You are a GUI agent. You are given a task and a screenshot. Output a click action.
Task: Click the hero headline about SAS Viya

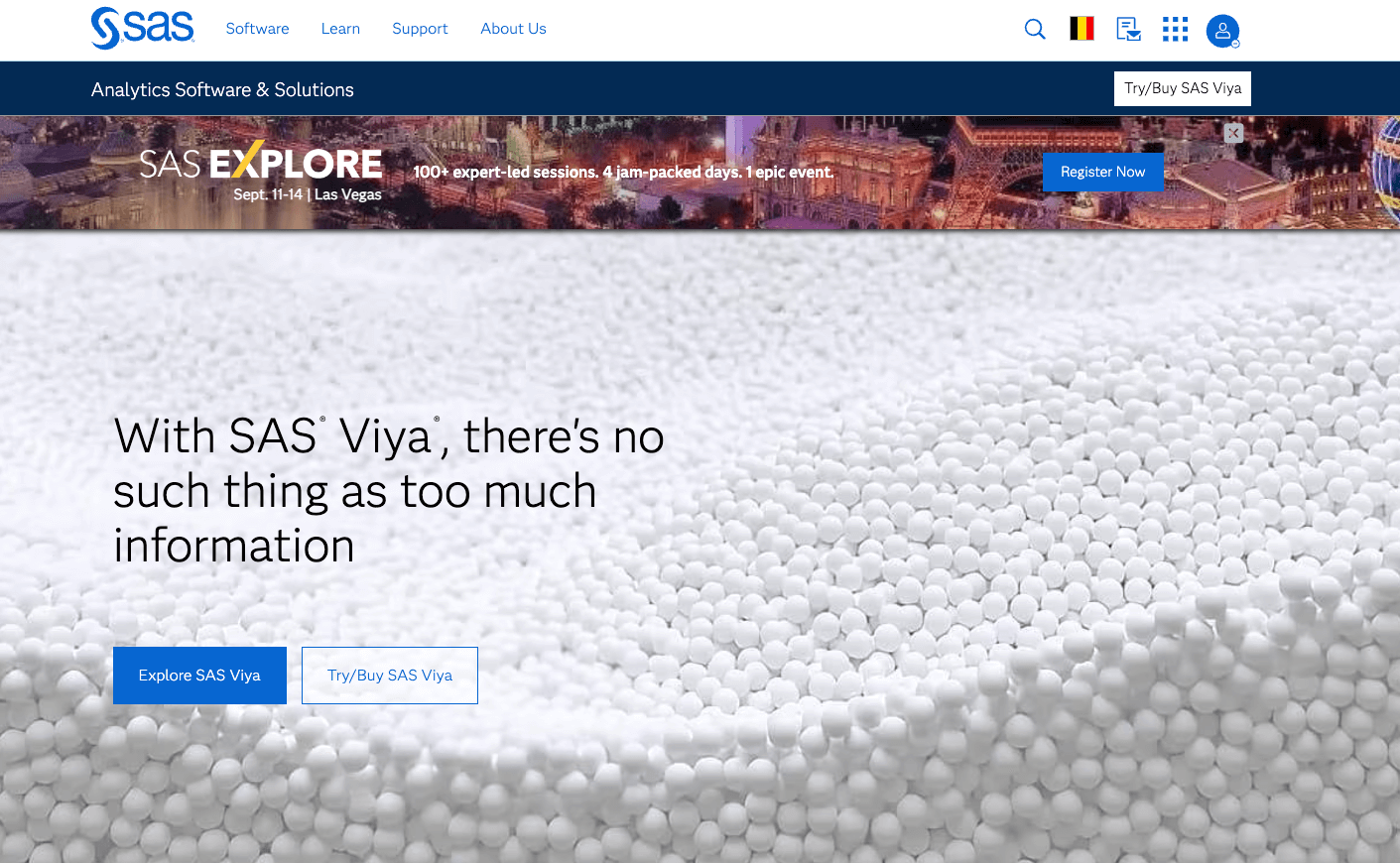(389, 491)
